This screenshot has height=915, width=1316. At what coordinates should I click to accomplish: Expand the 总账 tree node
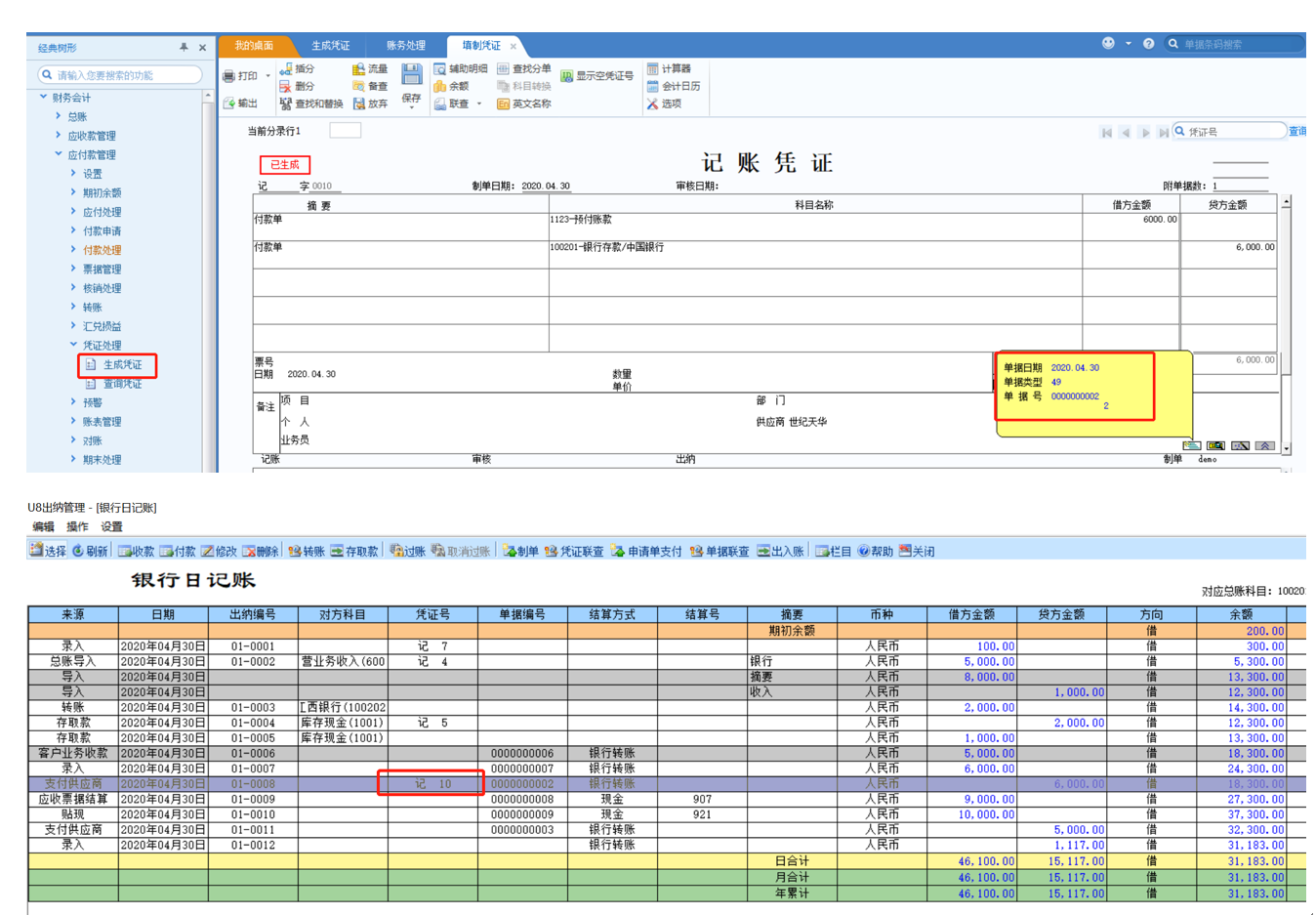coord(59,115)
